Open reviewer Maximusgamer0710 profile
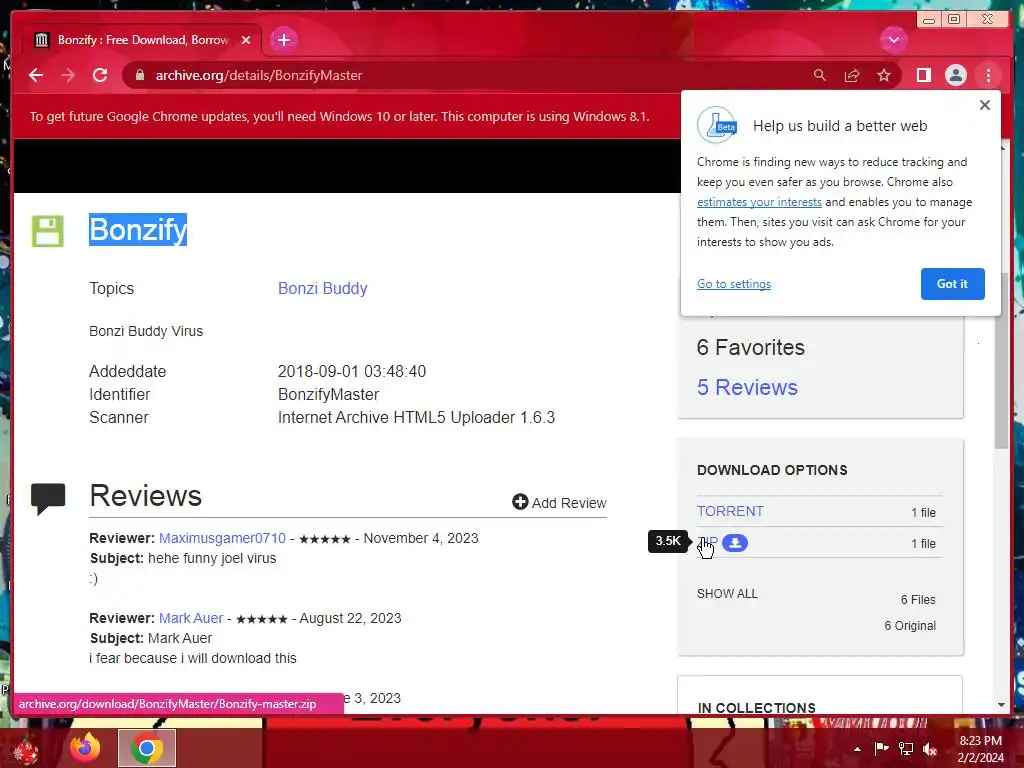This screenshot has height=768, width=1024. pyautogui.click(x=222, y=538)
